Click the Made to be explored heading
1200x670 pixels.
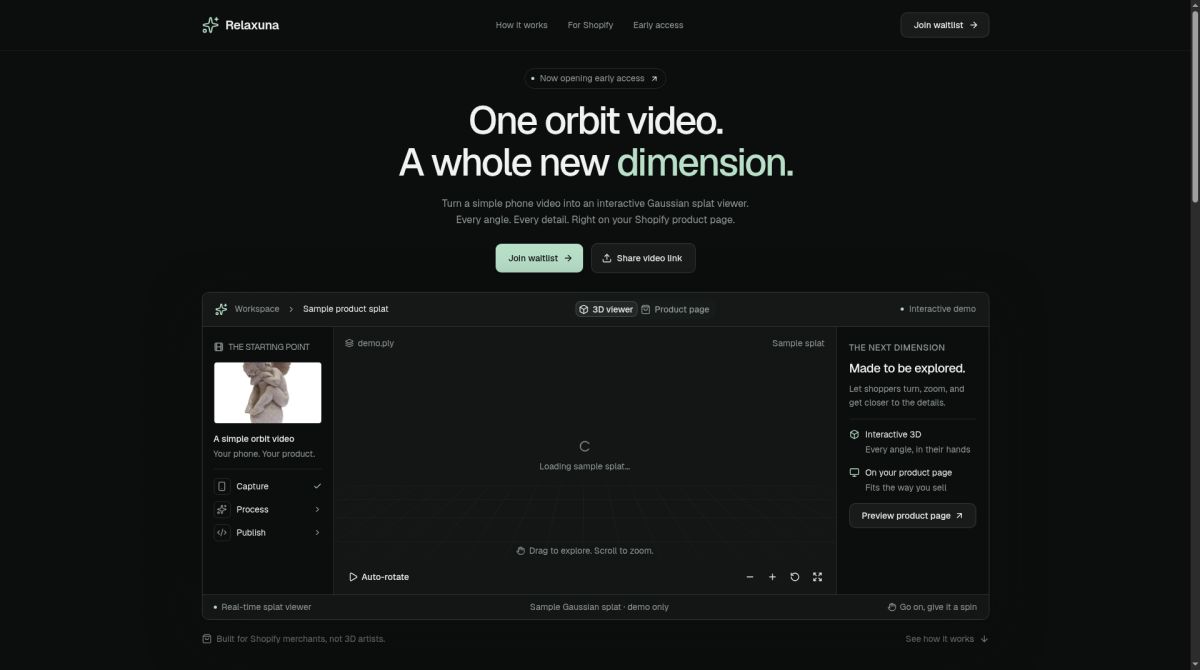907,368
